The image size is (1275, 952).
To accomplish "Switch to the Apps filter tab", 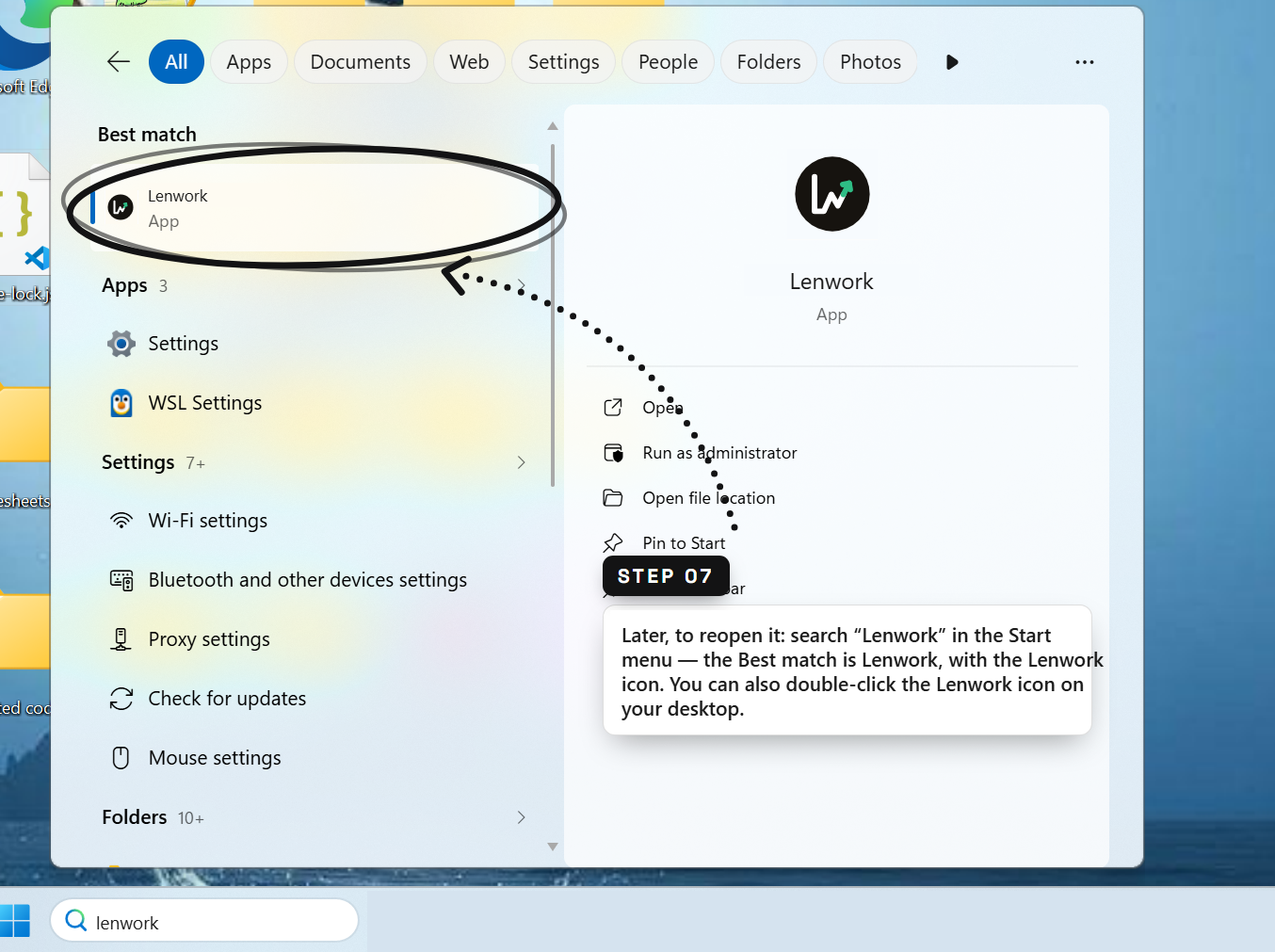I will click(249, 62).
